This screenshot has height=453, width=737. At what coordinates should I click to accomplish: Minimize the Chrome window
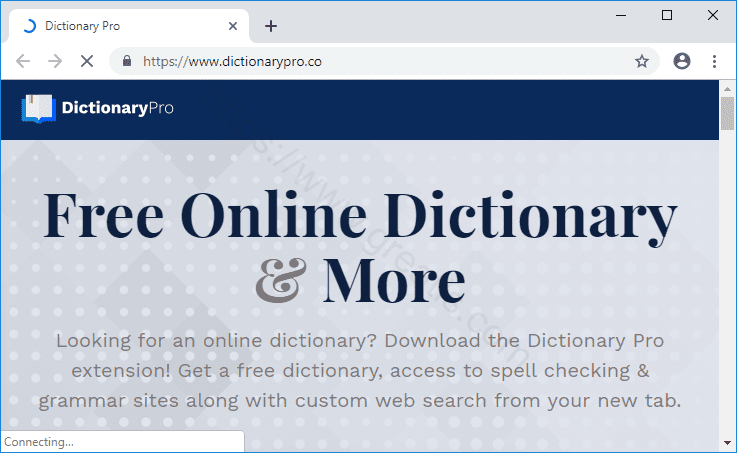click(622, 15)
